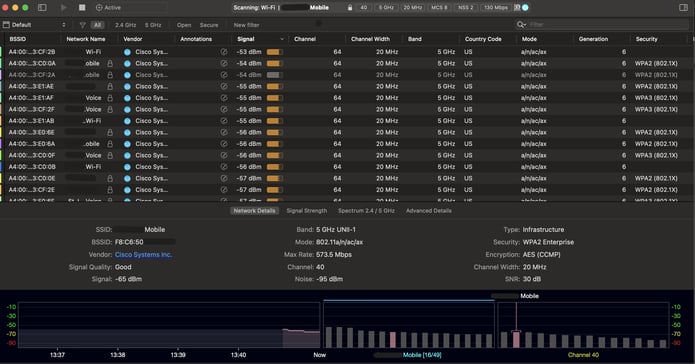This screenshot has width=695, height=364.
Task: Sort by the Generation column header
Action: coord(593,39)
